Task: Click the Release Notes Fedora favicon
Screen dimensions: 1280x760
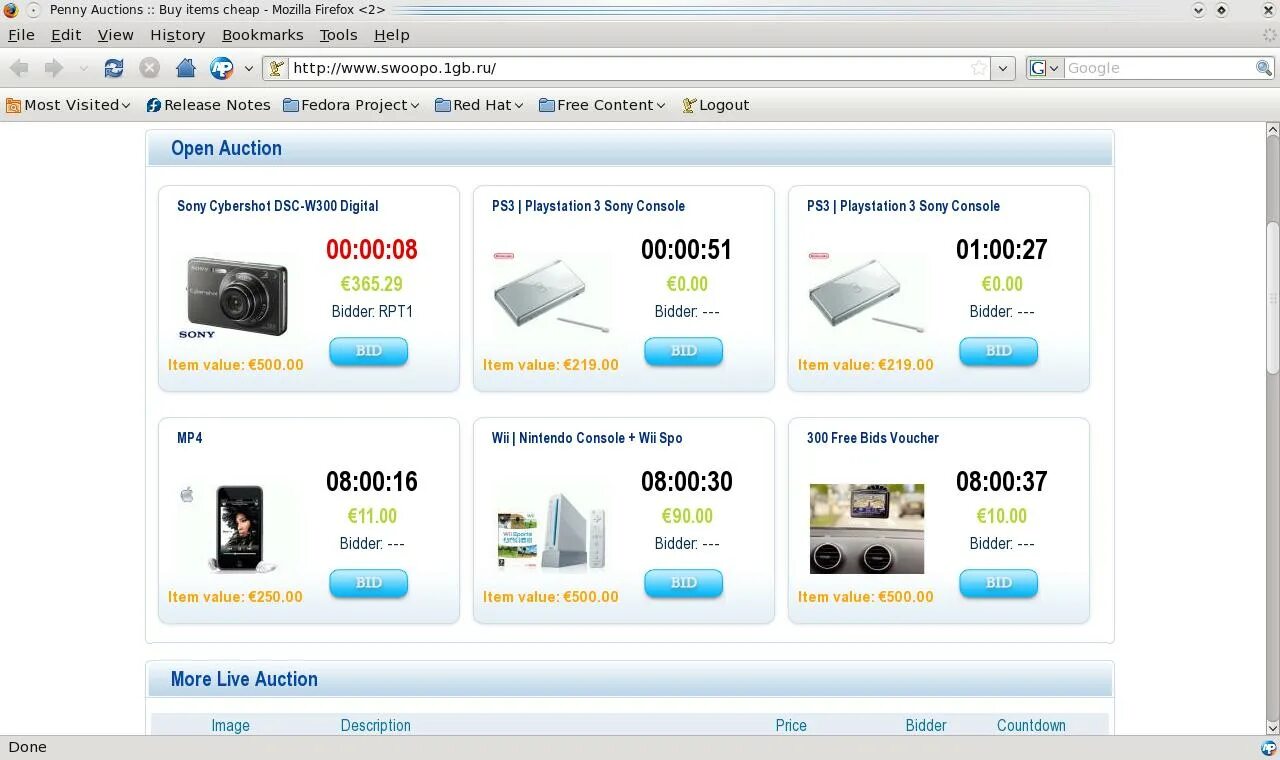Action: (153, 105)
